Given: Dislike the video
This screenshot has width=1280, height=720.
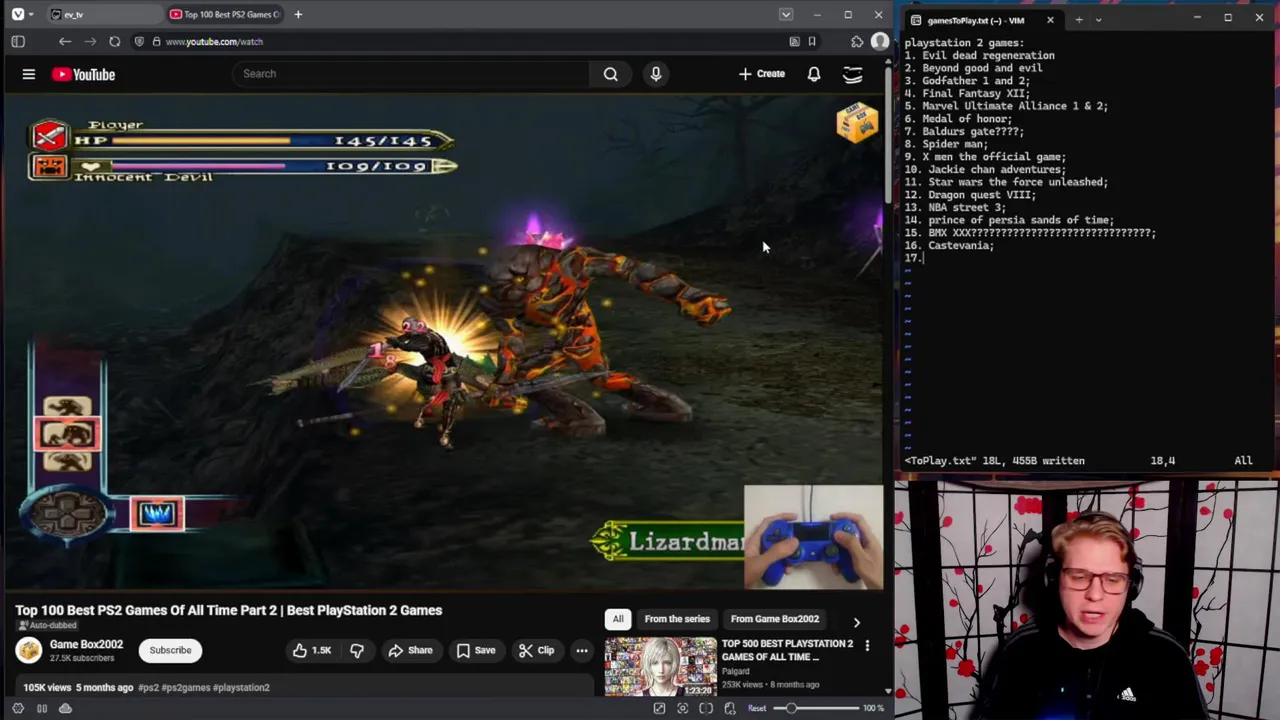Looking at the screenshot, I should tap(357, 651).
